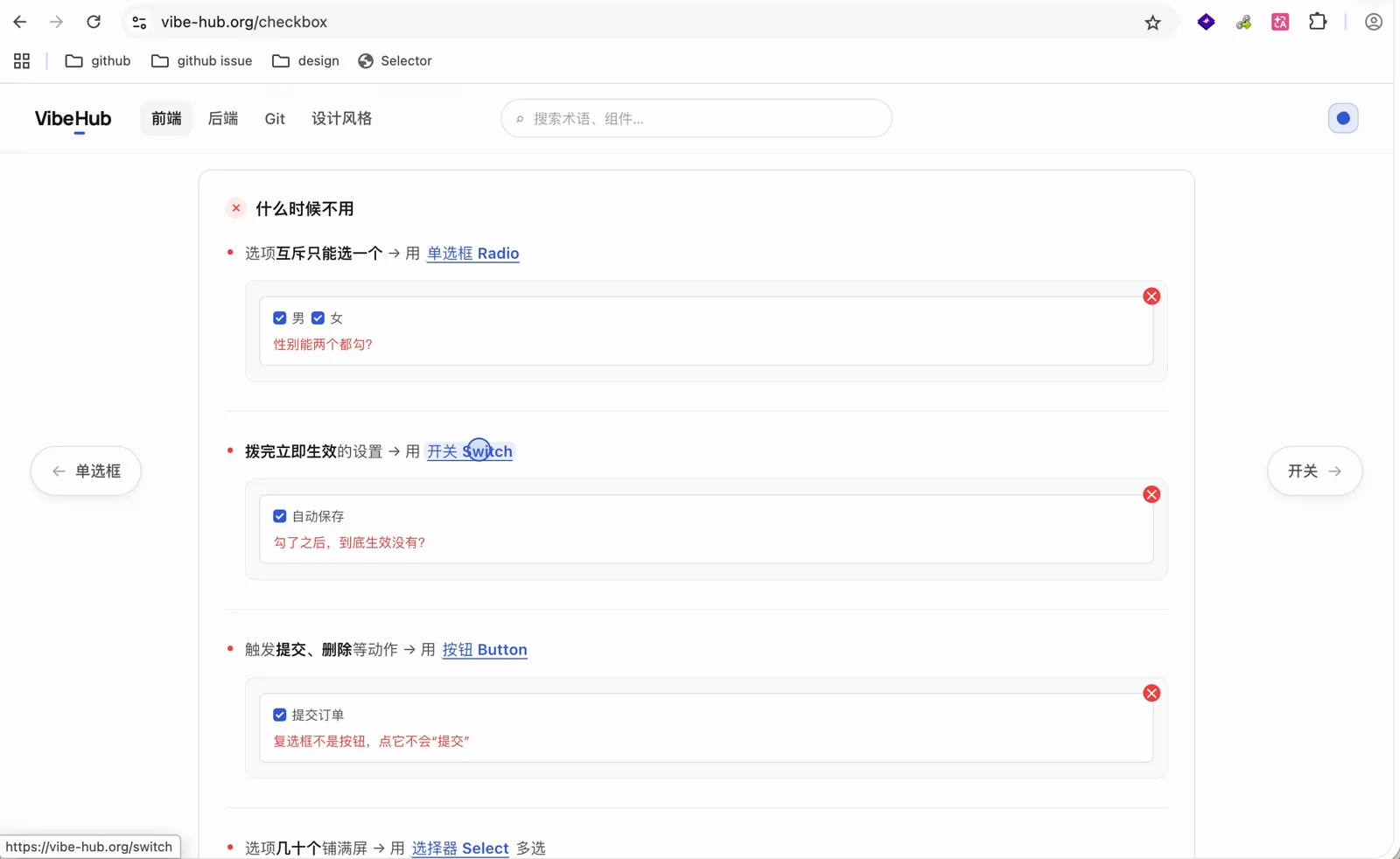Reload the current page

pos(94,22)
